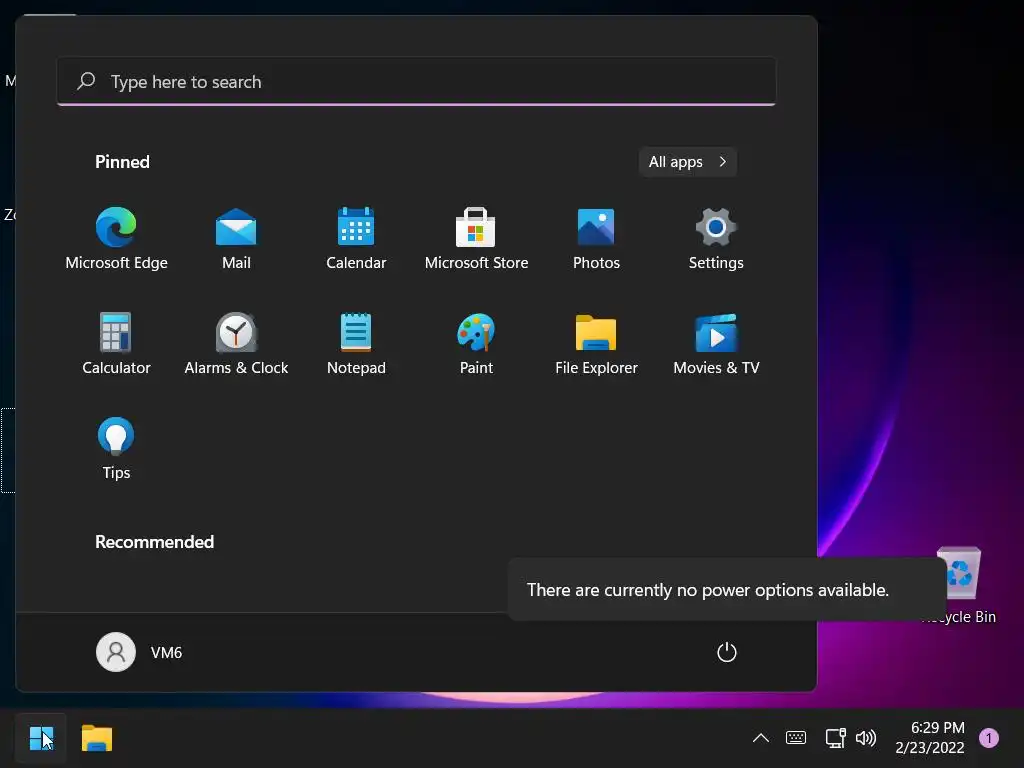Open the Paint app
The width and height of the screenshot is (1024, 768).
point(476,344)
